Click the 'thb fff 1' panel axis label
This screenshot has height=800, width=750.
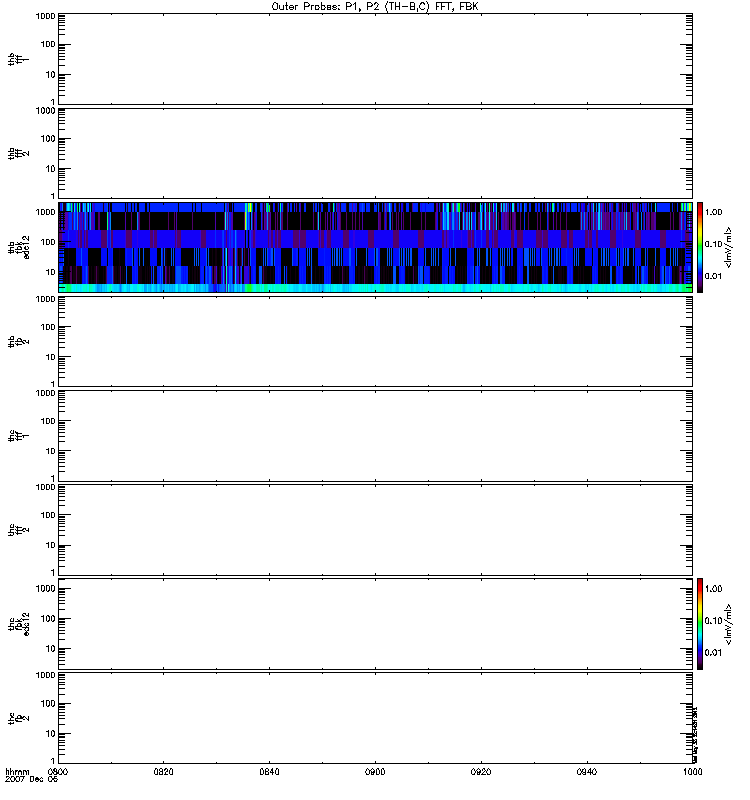tap(18, 59)
